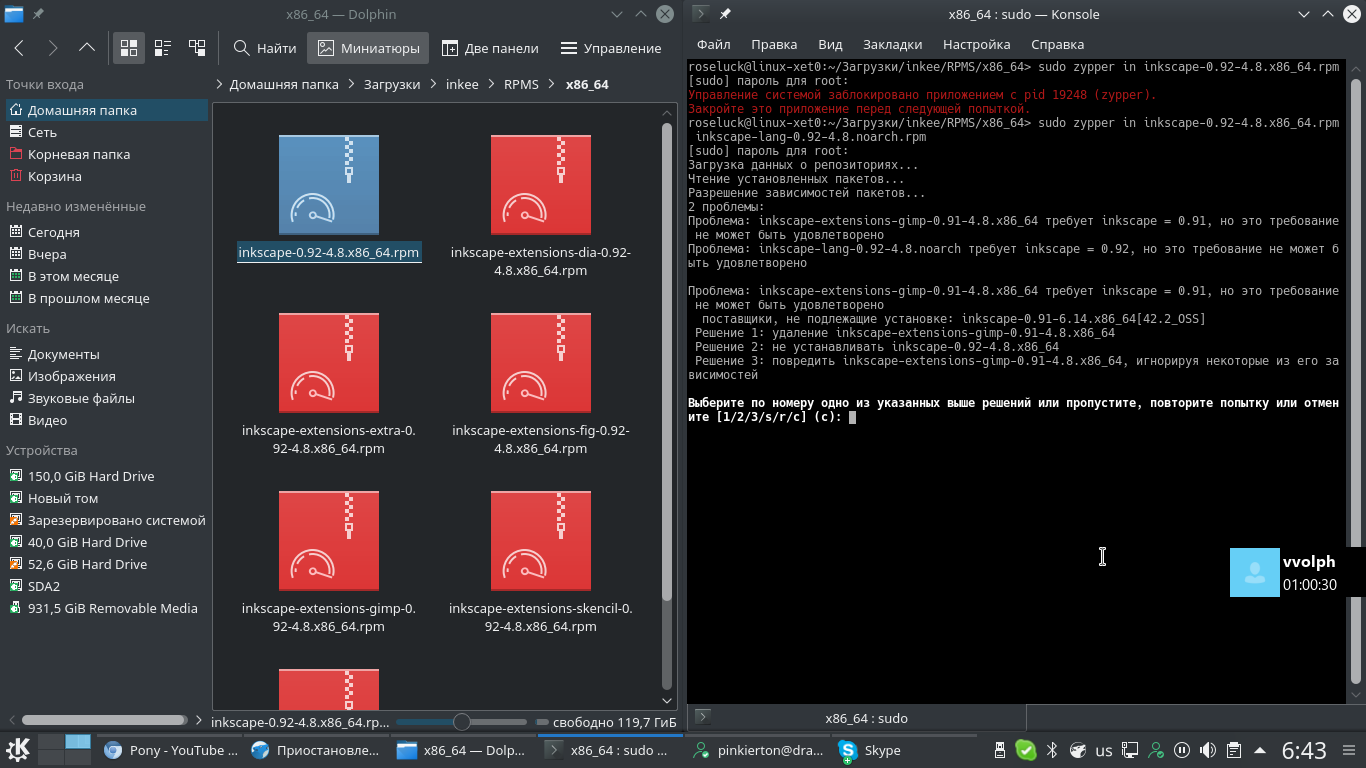The image size is (1366, 768).
Task: Open Konsole Настройка menu
Action: (976, 44)
